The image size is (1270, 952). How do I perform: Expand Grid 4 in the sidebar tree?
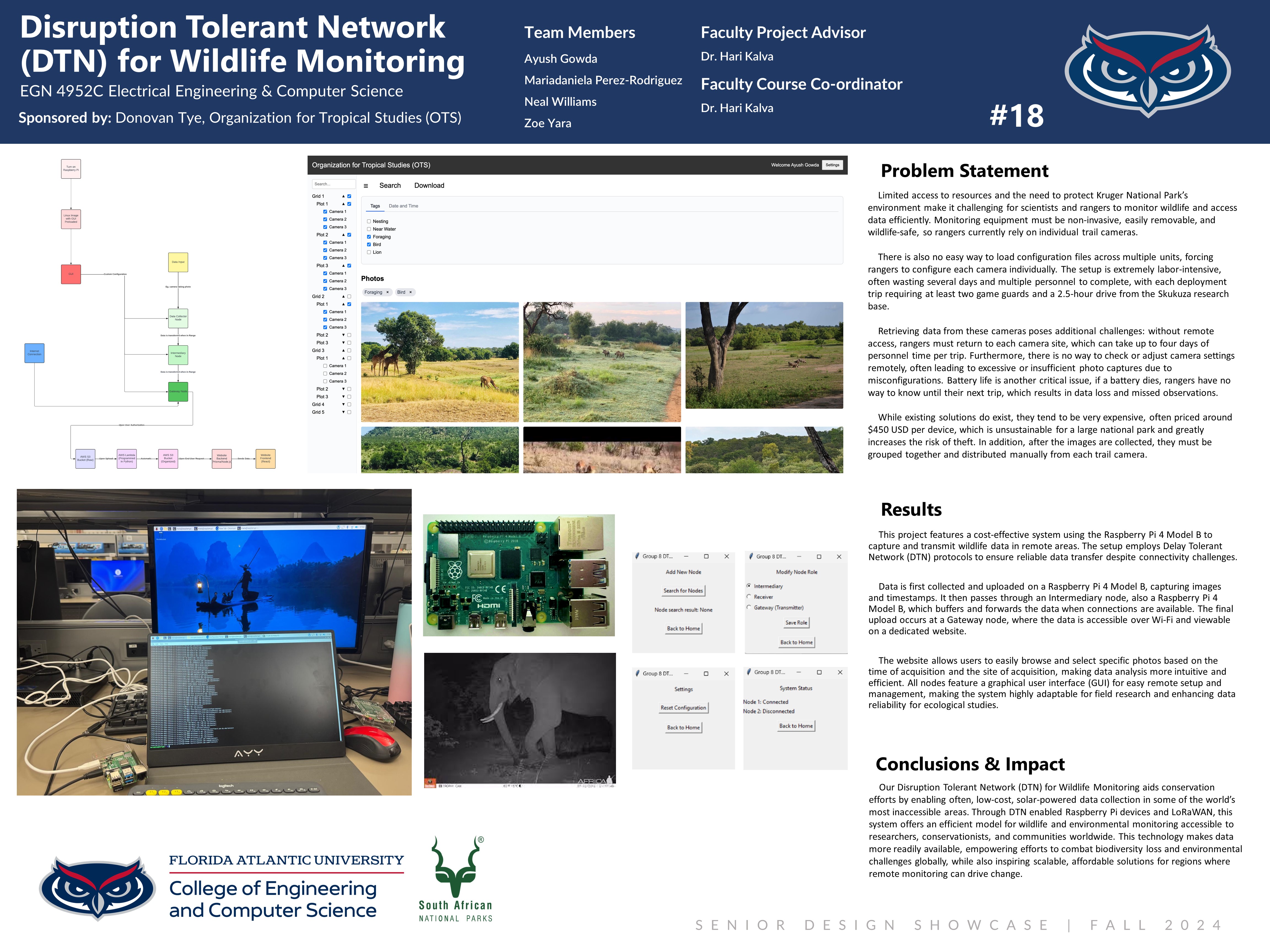[x=343, y=405]
